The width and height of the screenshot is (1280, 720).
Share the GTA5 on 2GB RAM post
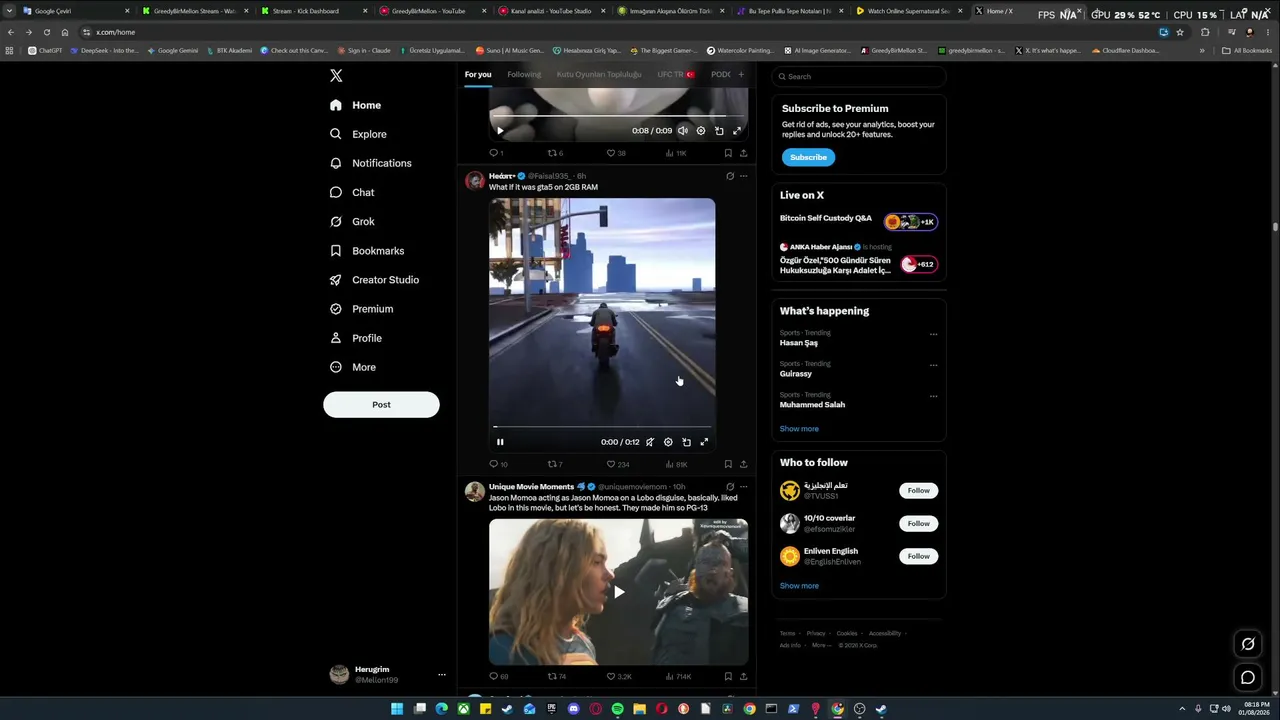[x=743, y=464]
